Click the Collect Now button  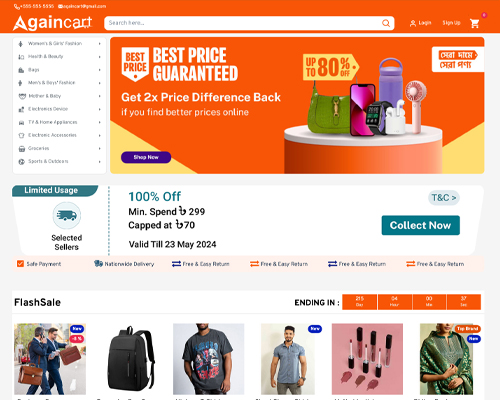pyautogui.click(x=421, y=225)
